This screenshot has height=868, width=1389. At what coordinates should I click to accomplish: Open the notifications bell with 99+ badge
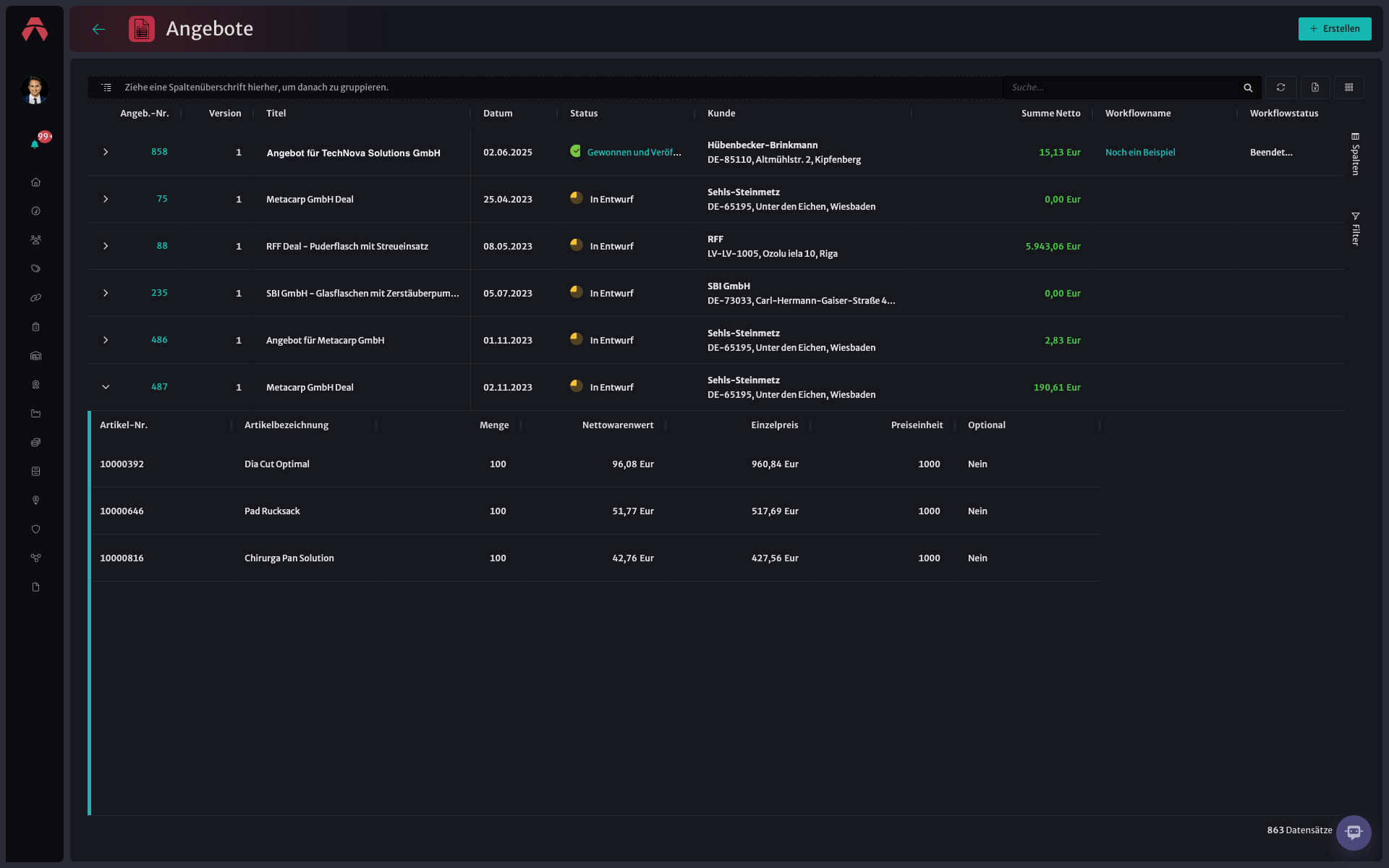pos(35,144)
